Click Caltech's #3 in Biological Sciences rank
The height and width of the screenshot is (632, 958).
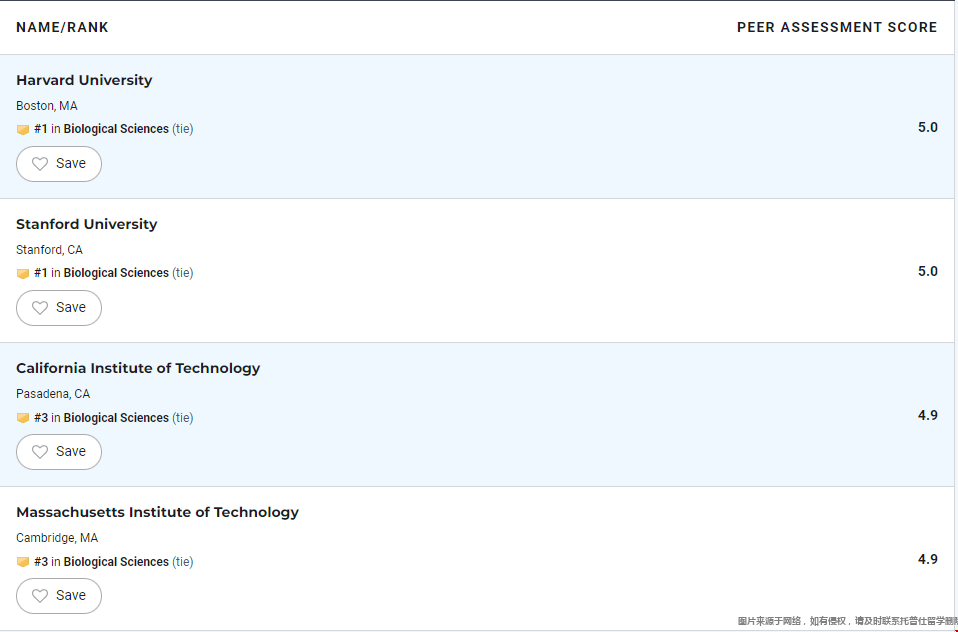click(114, 418)
